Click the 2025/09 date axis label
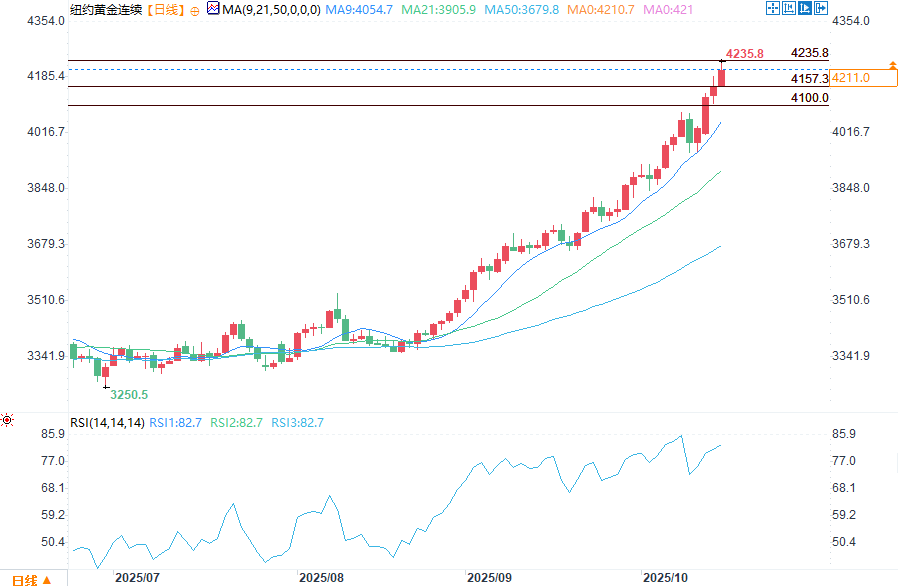Viewport: 898px width, 586px height. (489, 577)
